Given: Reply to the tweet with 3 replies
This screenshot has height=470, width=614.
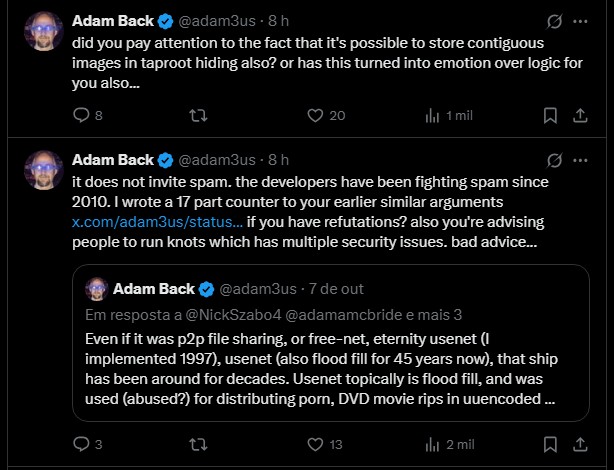Looking at the screenshot, I should (82, 444).
